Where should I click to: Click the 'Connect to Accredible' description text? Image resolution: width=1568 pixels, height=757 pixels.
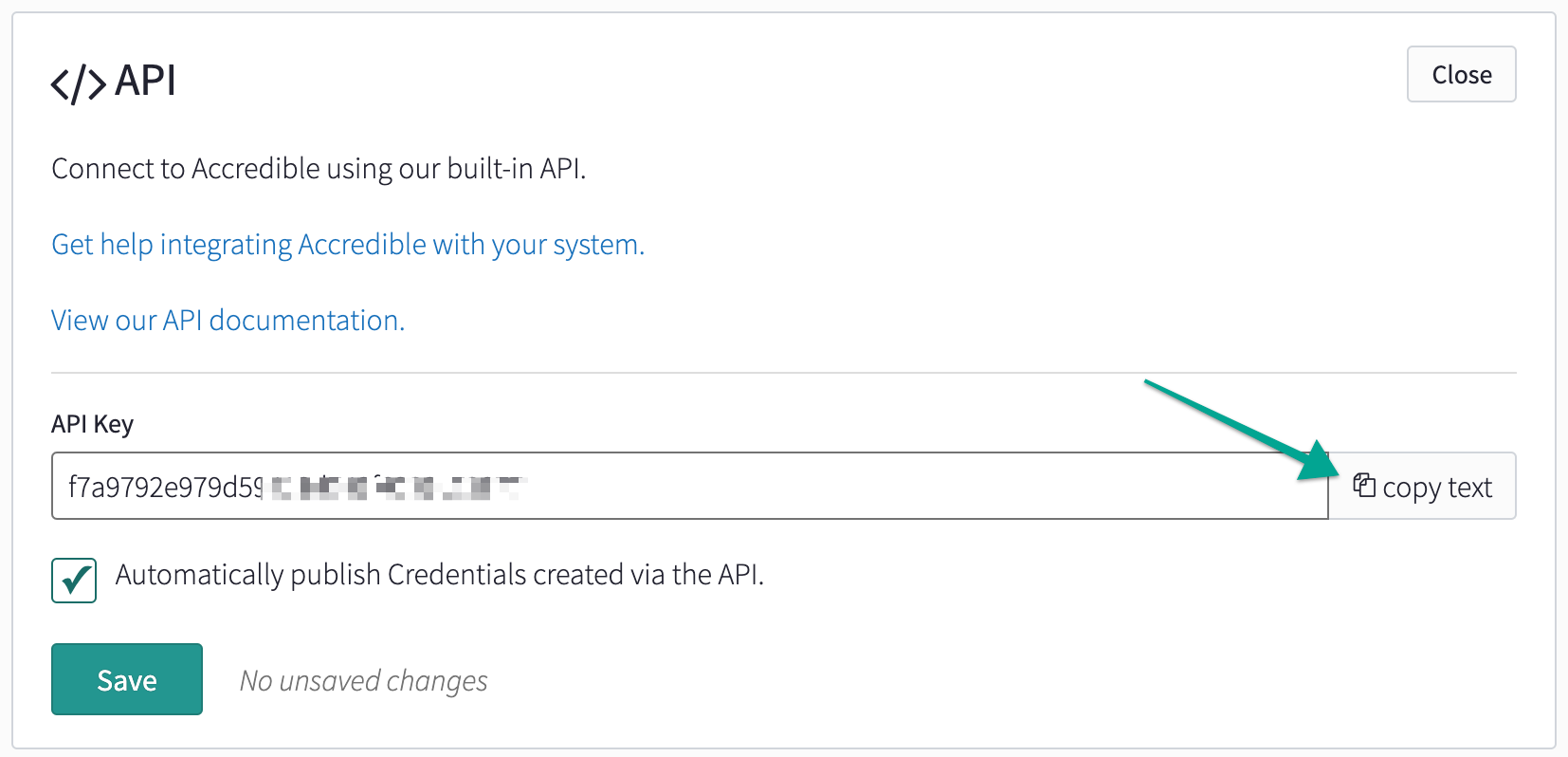click(x=319, y=169)
